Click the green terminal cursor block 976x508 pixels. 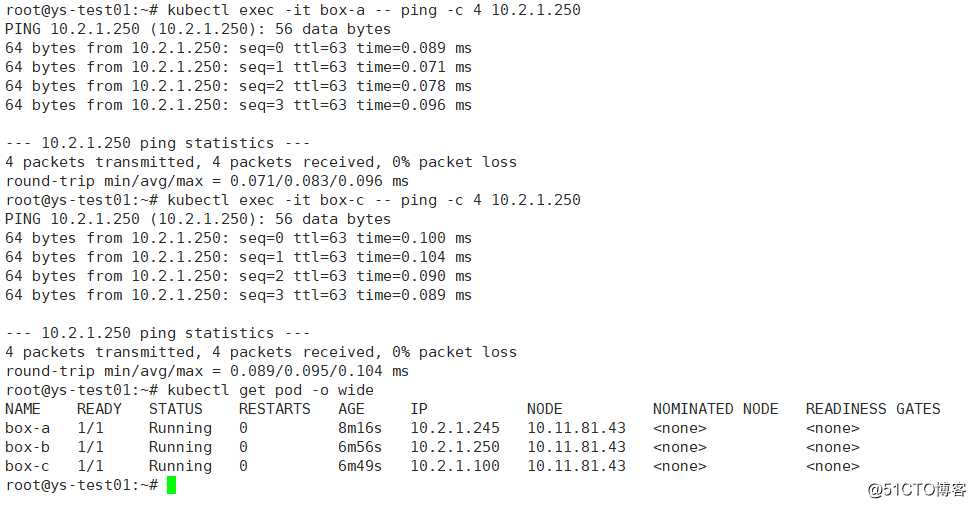click(172, 485)
